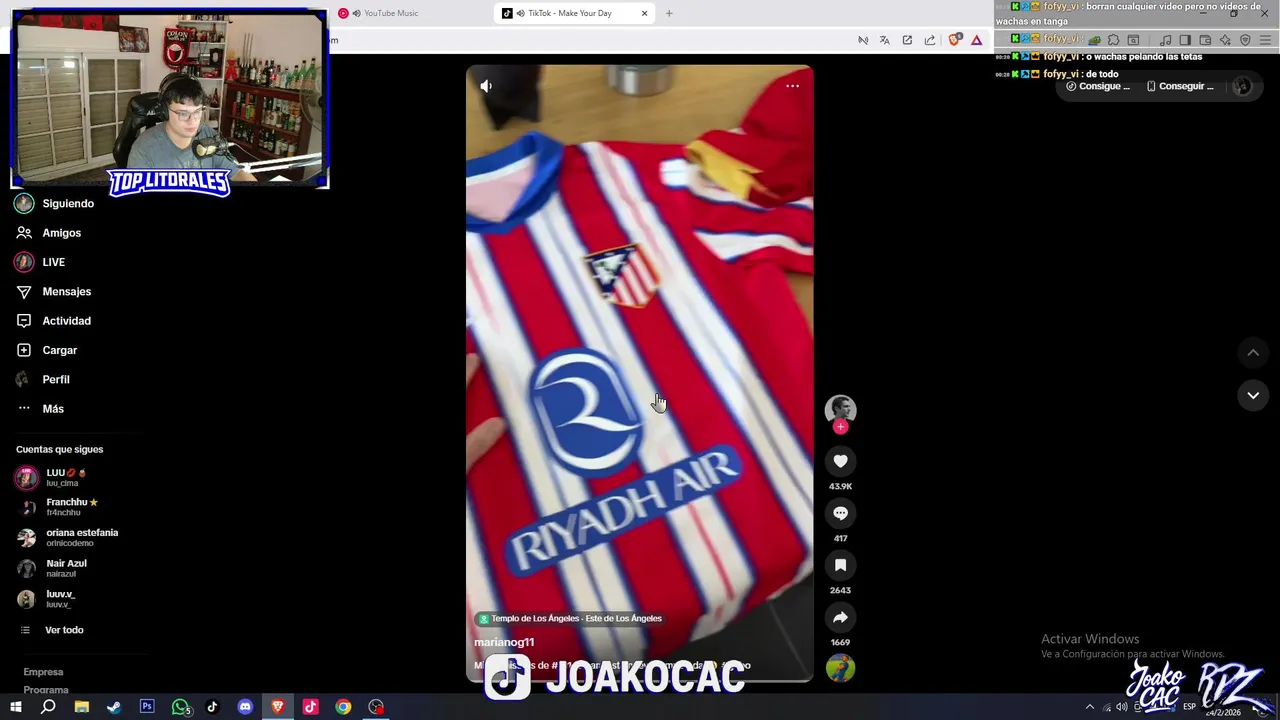This screenshot has height=720, width=1280.
Task: Close the TikTok browser tab
Action: coord(644,13)
